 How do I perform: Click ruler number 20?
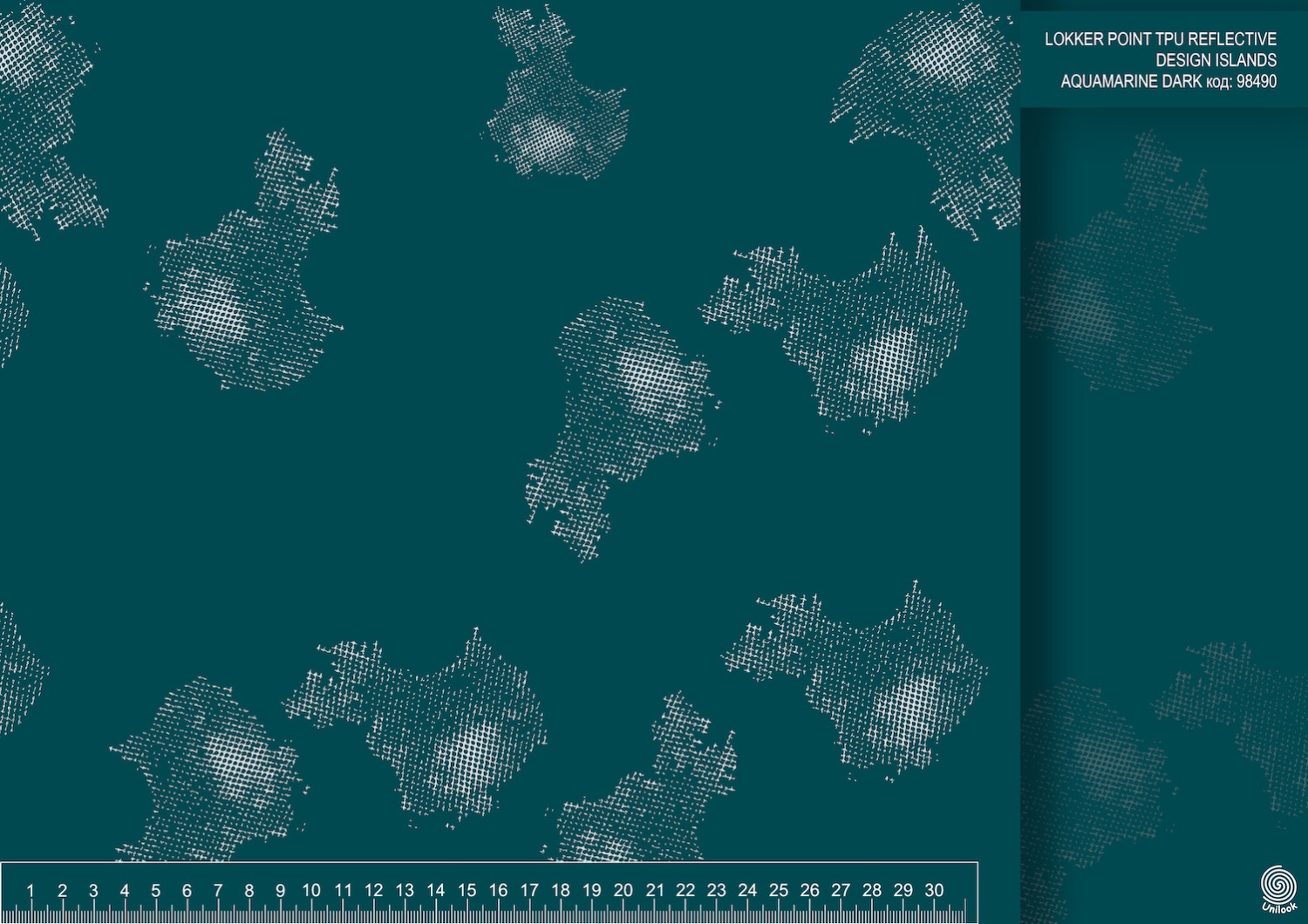pyautogui.click(x=623, y=891)
